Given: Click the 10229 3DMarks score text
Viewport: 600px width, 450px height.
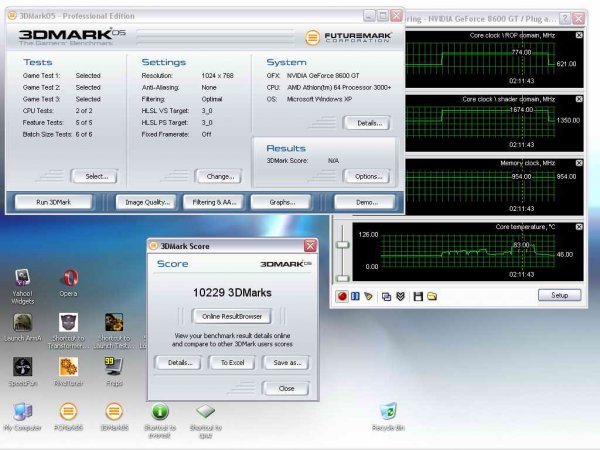Looking at the screenshot, I should point(232,293).
